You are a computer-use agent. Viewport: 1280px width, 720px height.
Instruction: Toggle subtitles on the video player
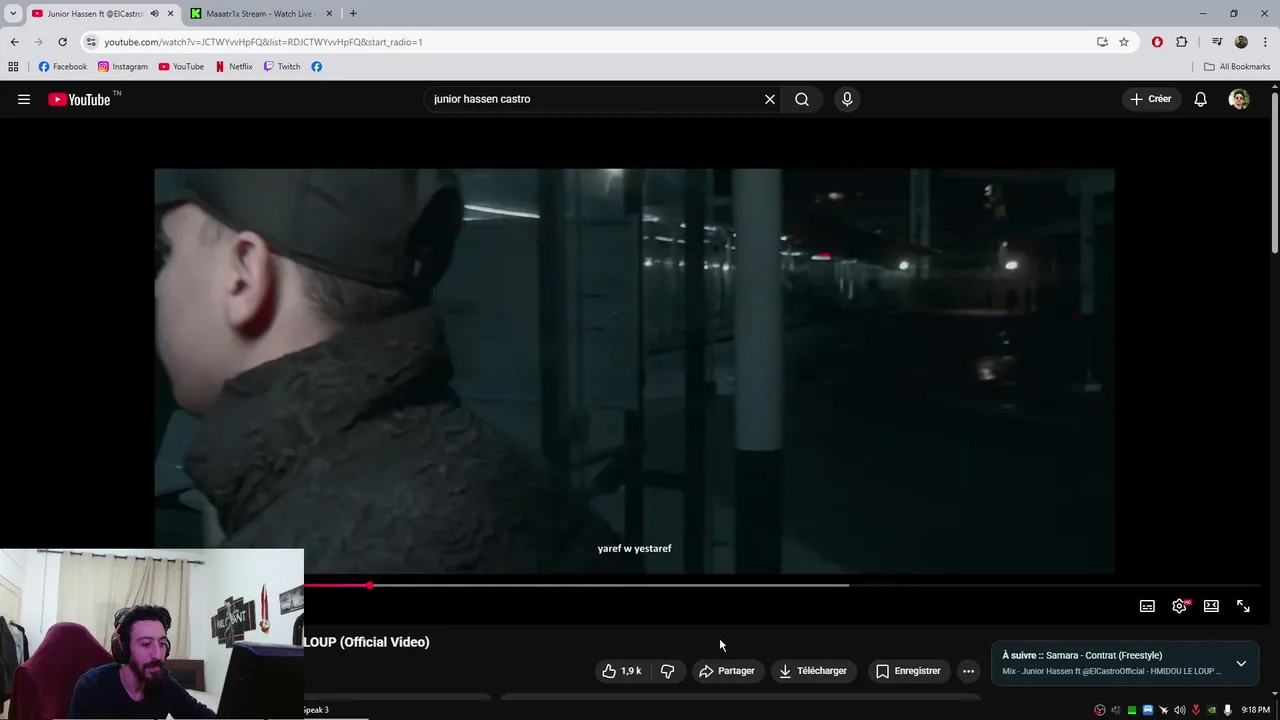click(1148, 606)
